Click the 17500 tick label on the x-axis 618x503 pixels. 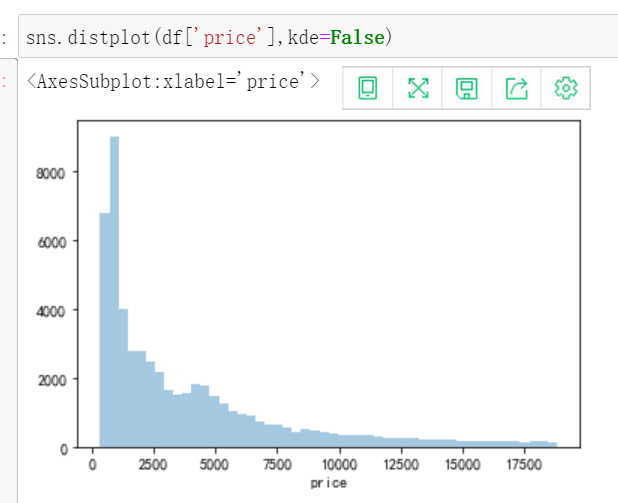pyautogui.click(x=524, y=465)
